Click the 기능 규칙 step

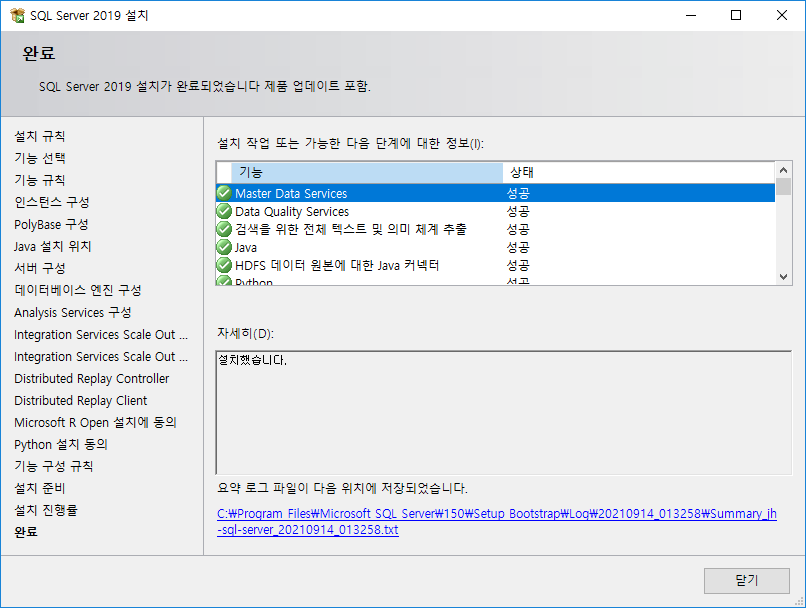[x=40, y=180]
